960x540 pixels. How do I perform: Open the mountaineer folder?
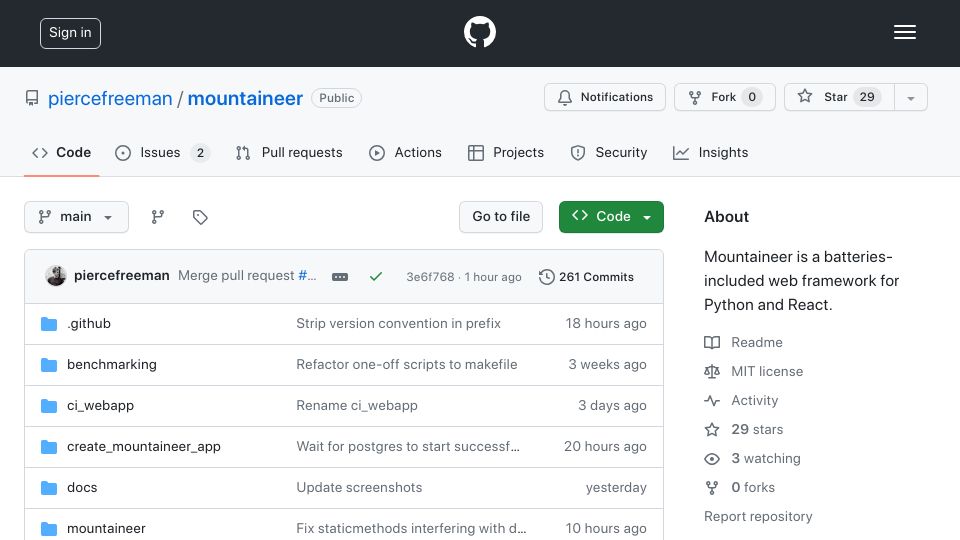click(106, 528)
